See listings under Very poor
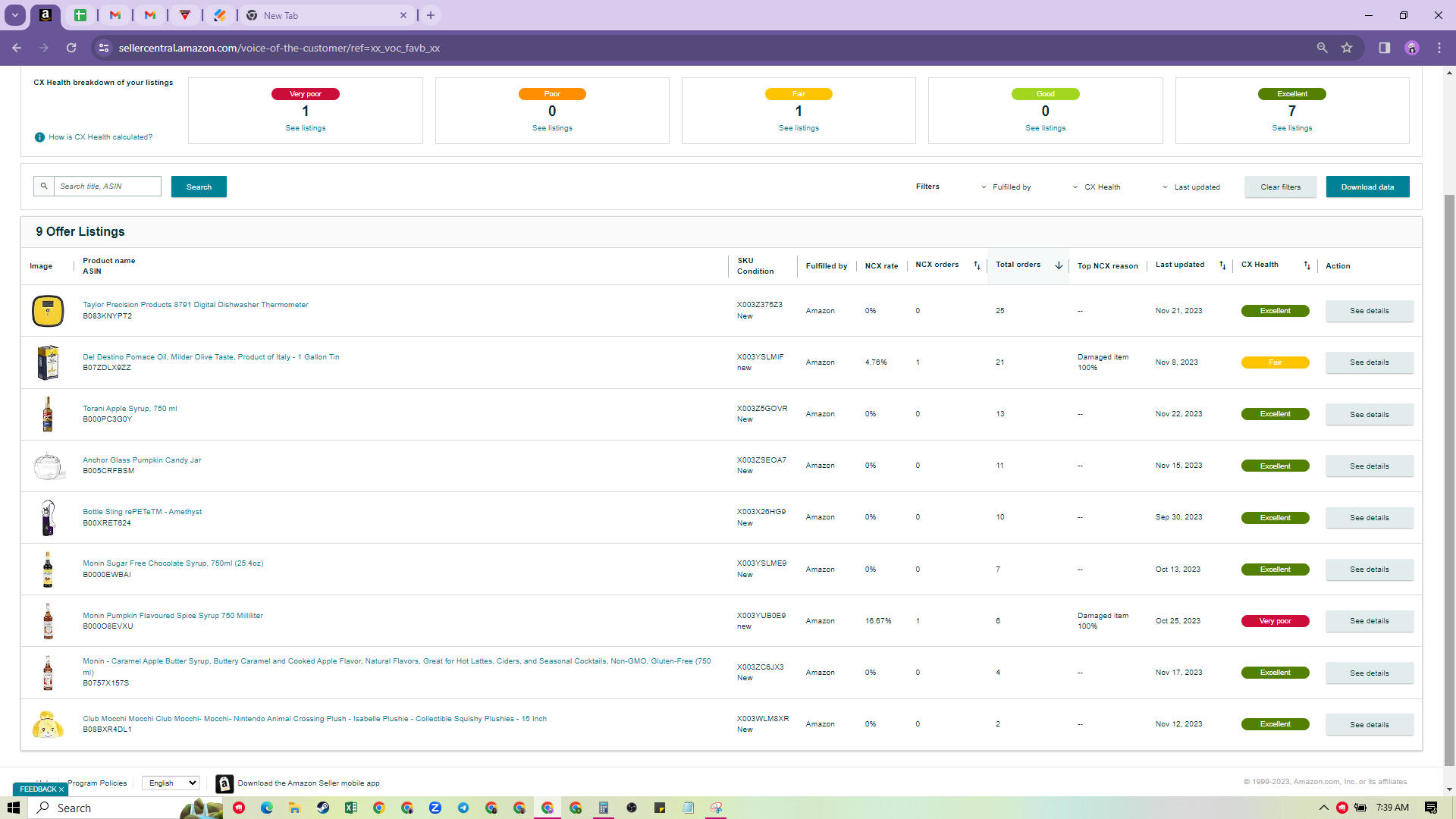This screenshot has height=819, width=1456. [x=306, y=128]
